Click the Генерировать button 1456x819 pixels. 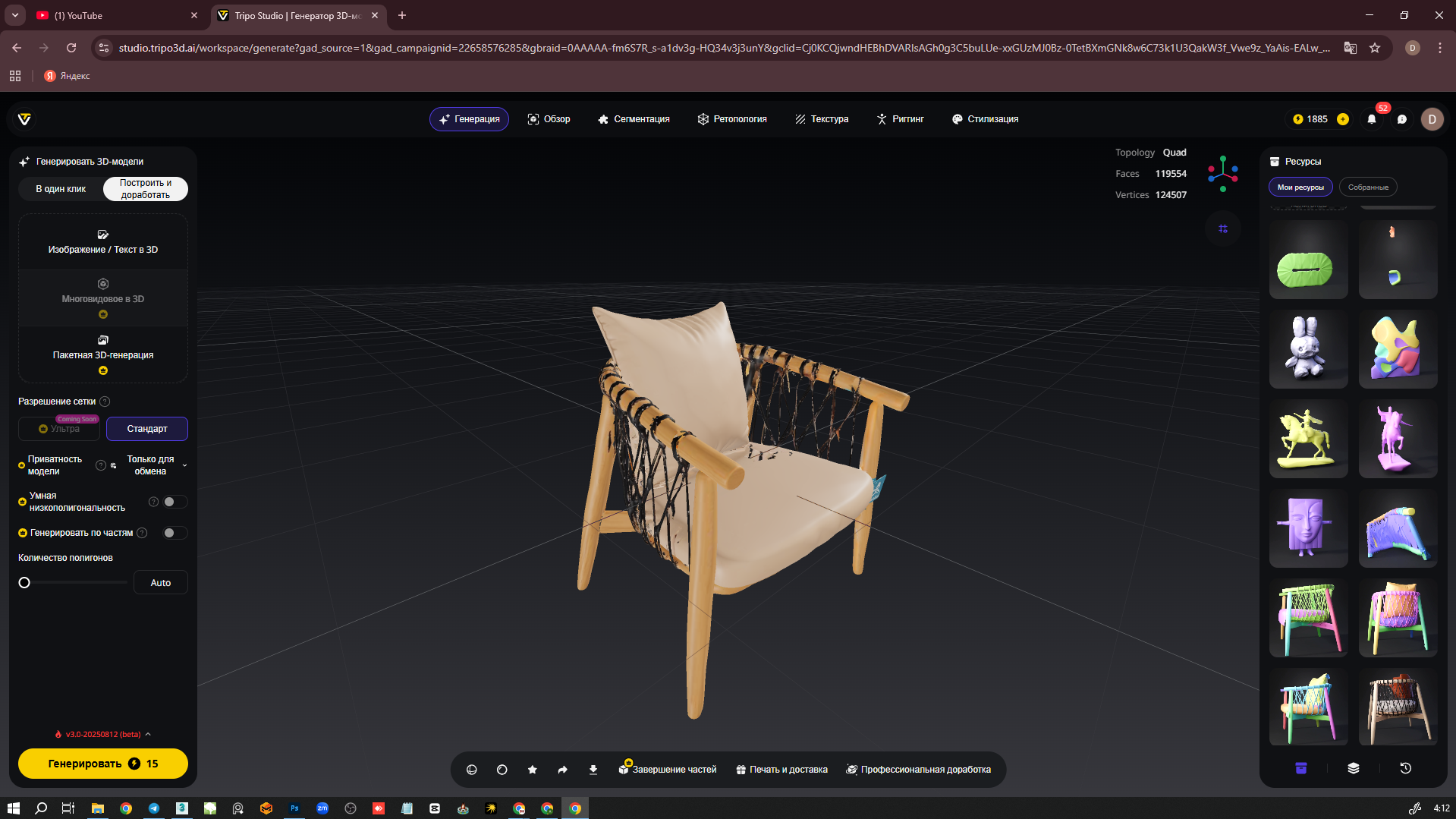103,764
